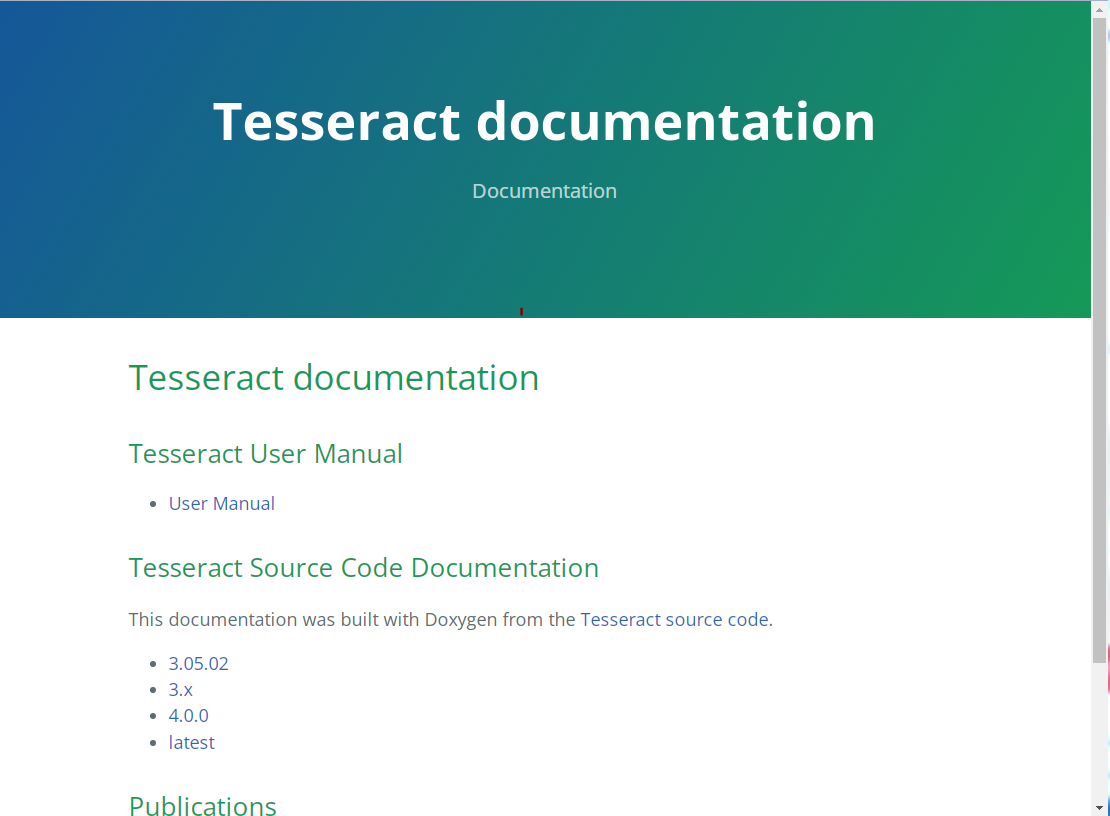This screenshot has height=816, width=1110.
Task: Click the green 'Tesseract documentation' page heading
Action: (333, 377)
